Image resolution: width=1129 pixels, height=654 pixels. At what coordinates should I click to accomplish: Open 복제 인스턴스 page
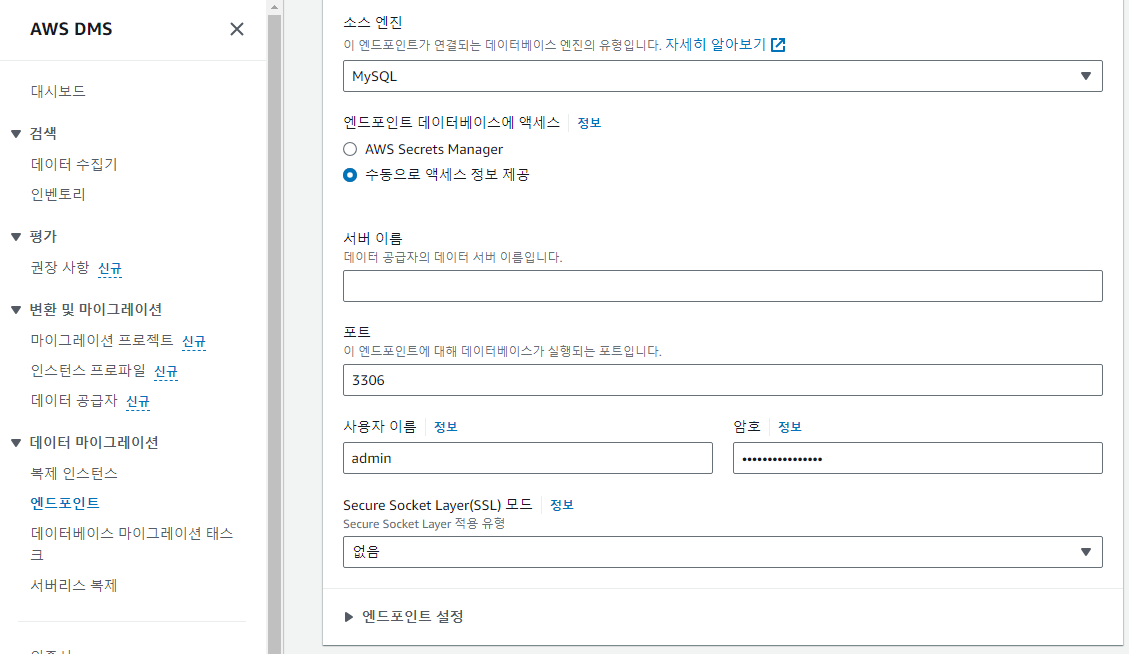(x=73, y=473)
